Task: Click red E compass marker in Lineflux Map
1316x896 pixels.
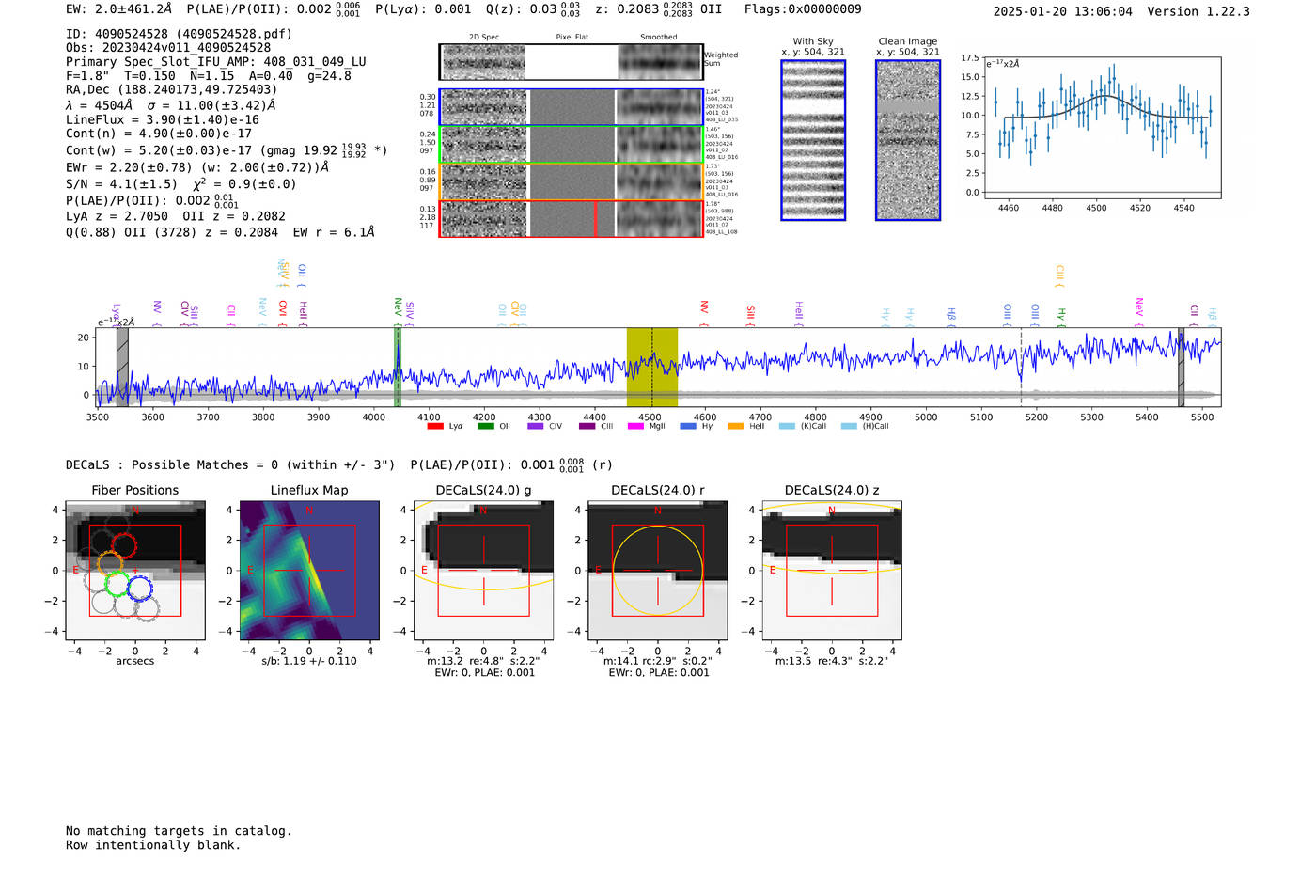Action: tap(250, 571)
